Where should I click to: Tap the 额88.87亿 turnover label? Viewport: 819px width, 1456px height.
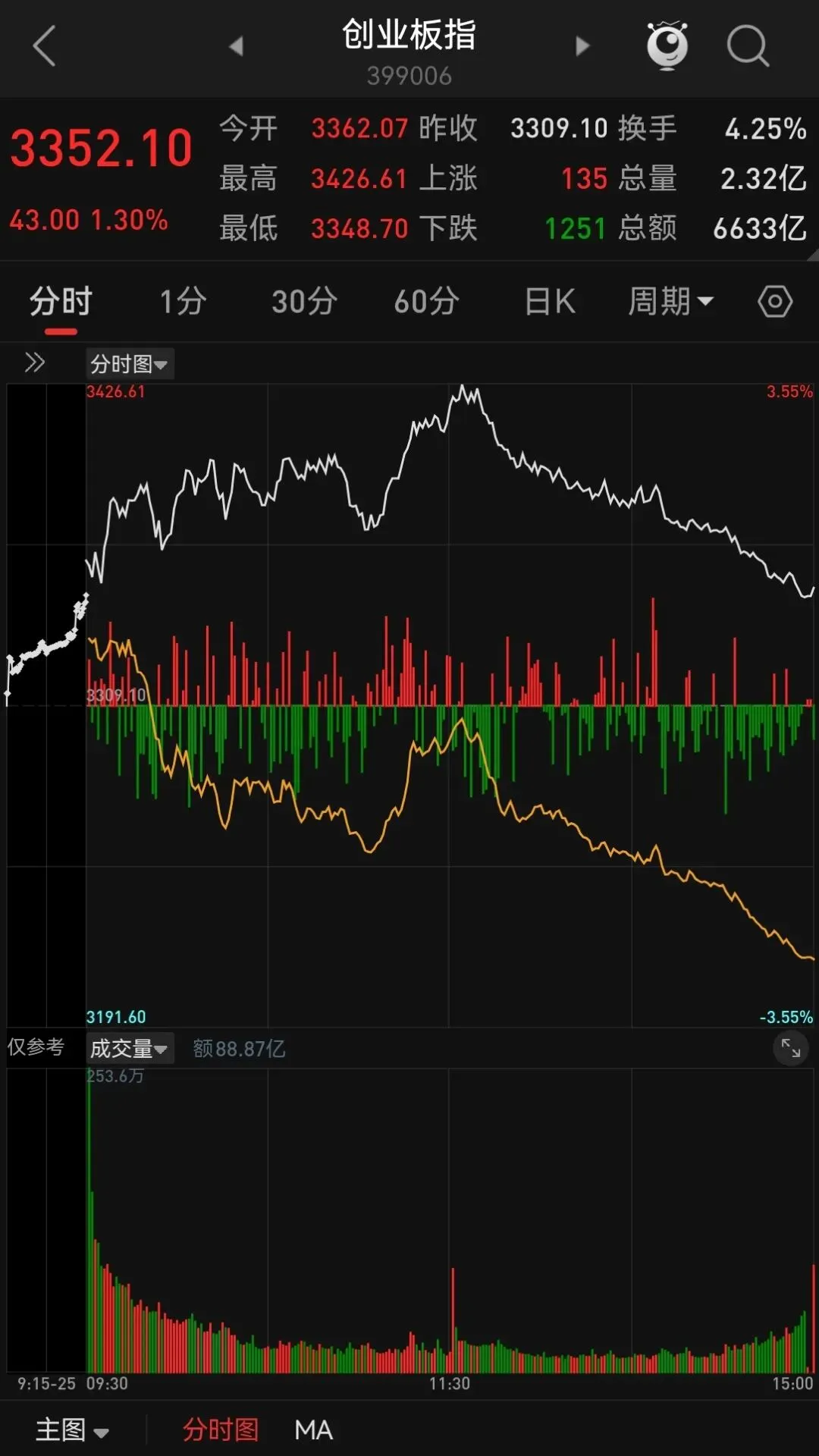239,1049
